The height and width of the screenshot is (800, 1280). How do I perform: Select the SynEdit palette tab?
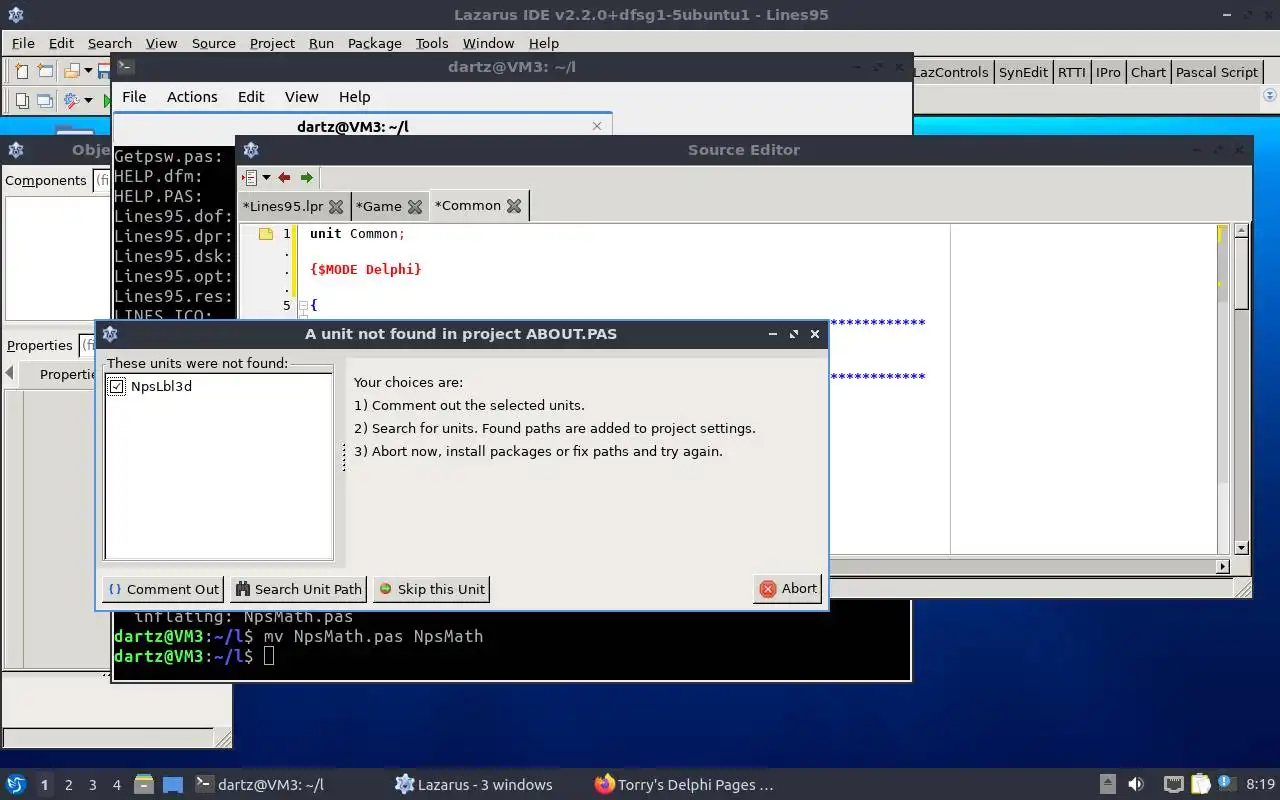click(1023, 72)
